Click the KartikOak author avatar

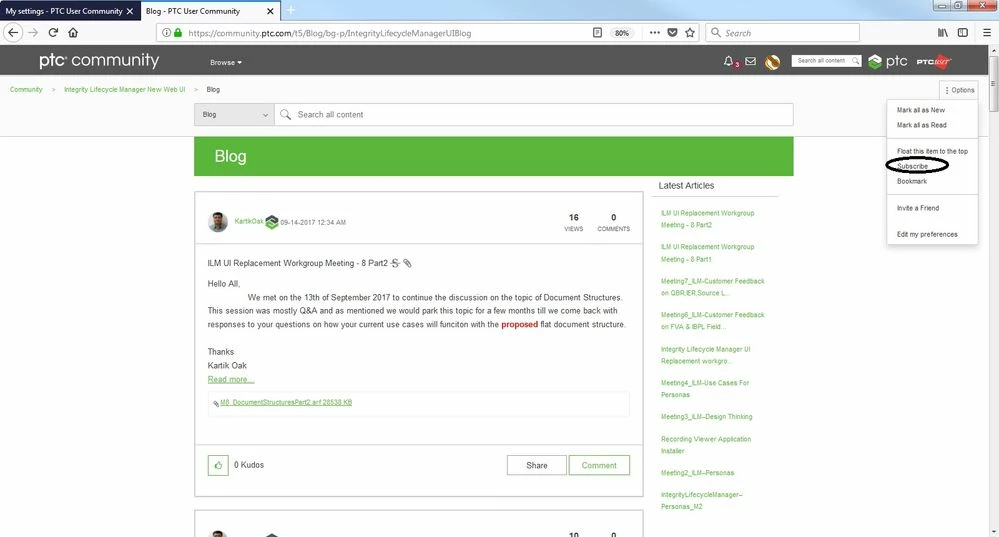pyautogui.click(x=218, y=222)
